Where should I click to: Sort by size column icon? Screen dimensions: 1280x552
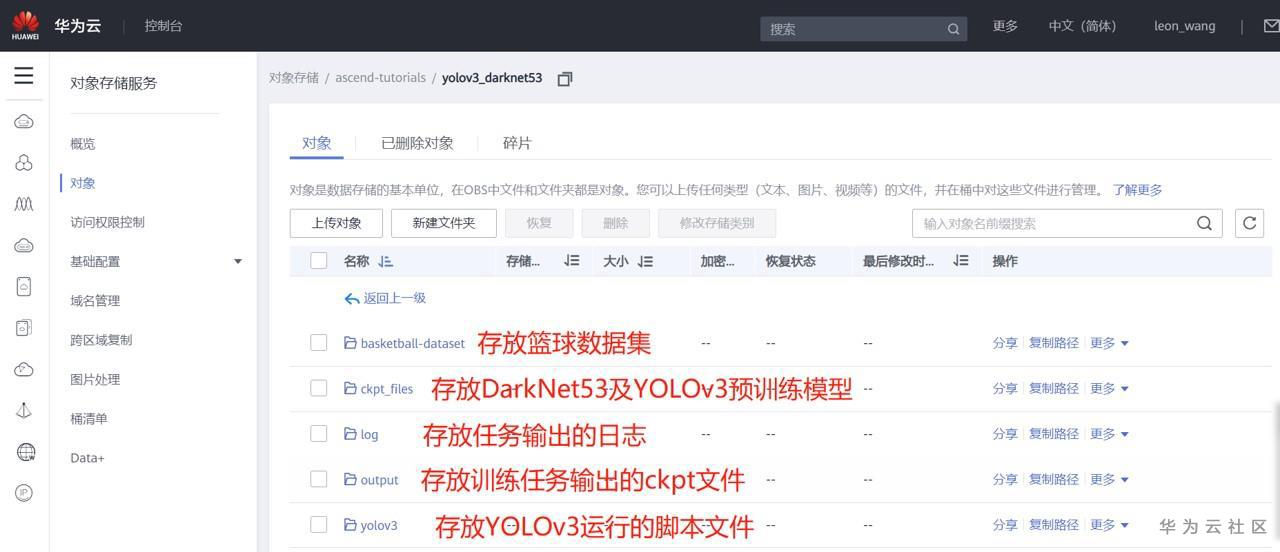click(645, 261)
